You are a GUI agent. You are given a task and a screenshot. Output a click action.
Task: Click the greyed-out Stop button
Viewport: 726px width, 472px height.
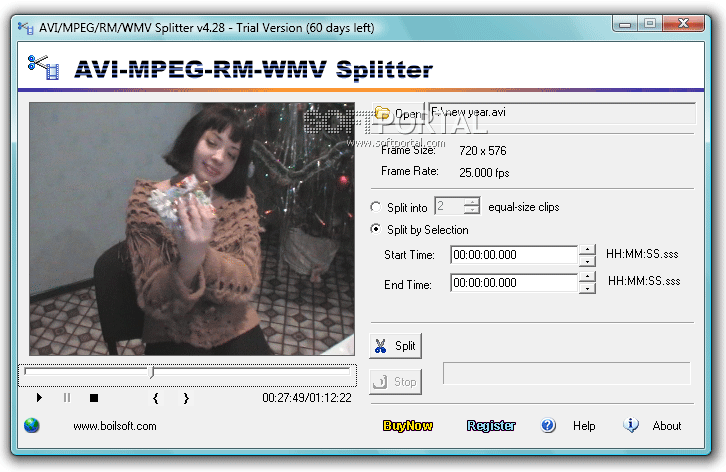click(x=395, y=382)
